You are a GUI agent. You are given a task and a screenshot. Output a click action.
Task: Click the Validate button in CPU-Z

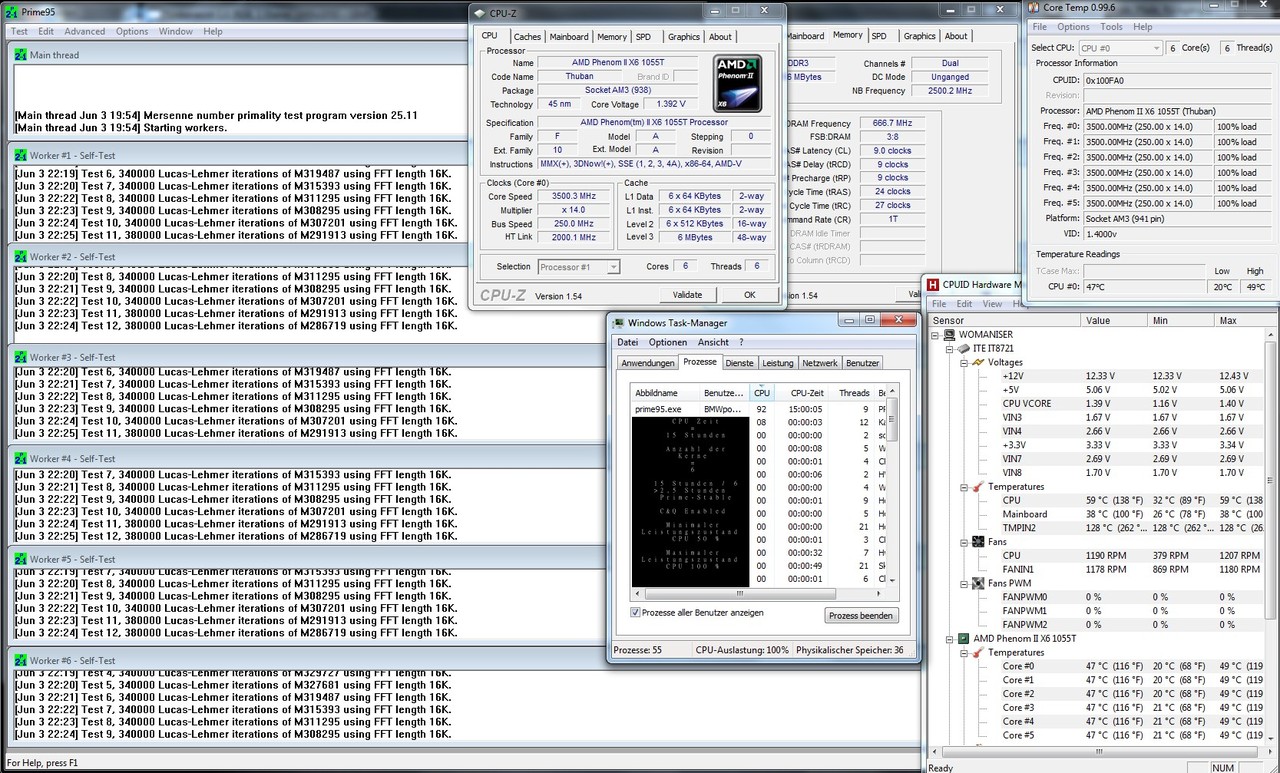coord(687,295)
